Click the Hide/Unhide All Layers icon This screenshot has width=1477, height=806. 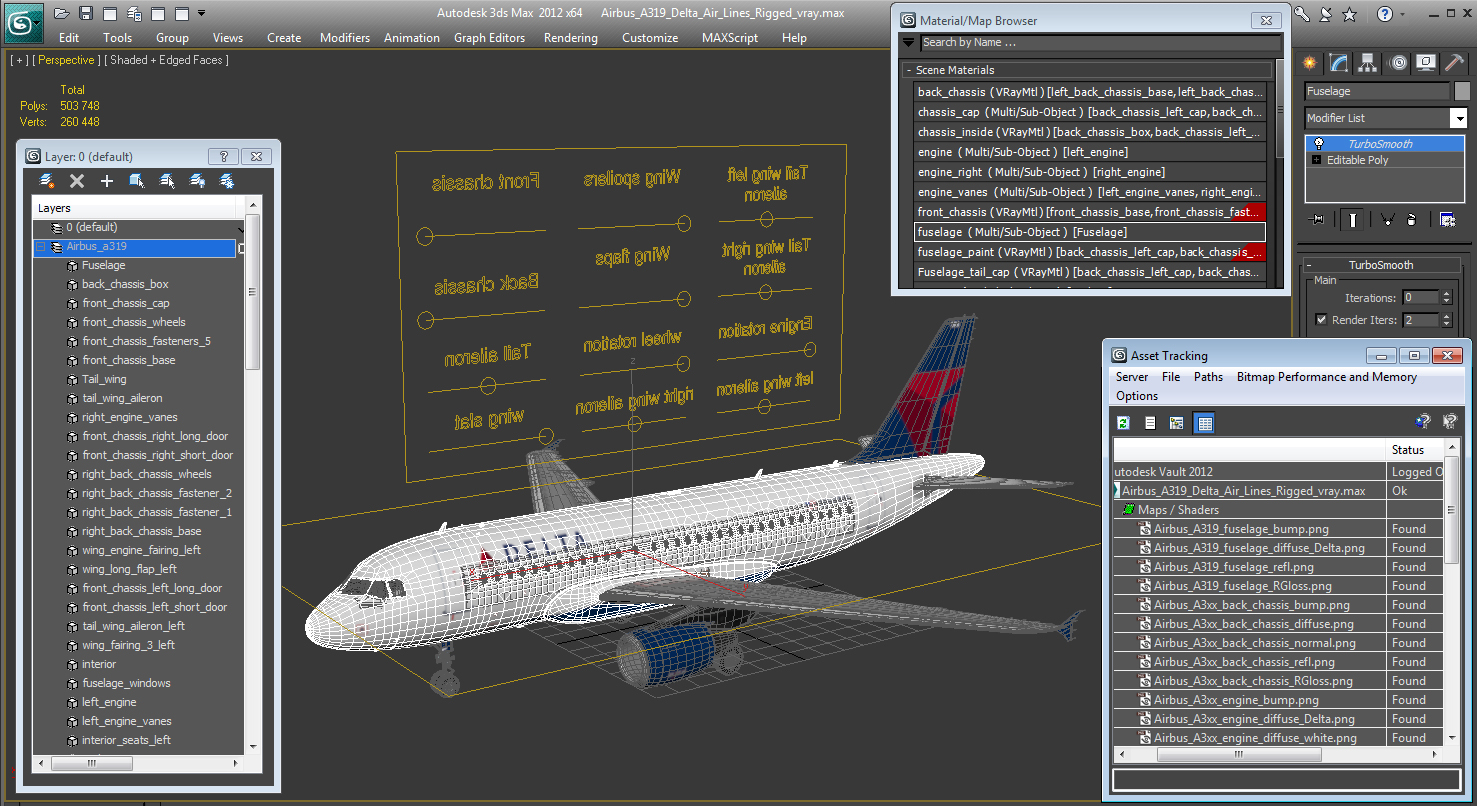(197, 181)
